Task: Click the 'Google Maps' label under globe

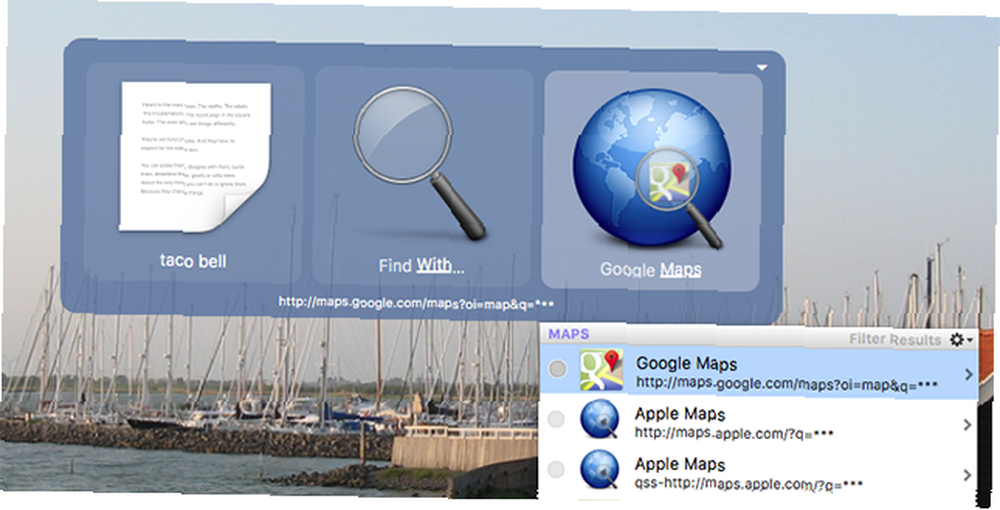Action: point(651,269)
